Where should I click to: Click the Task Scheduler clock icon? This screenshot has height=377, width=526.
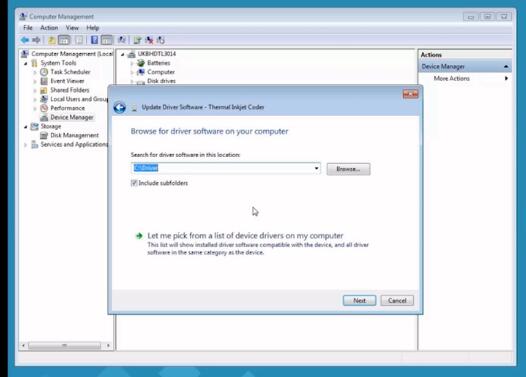(x=44, y=72)
